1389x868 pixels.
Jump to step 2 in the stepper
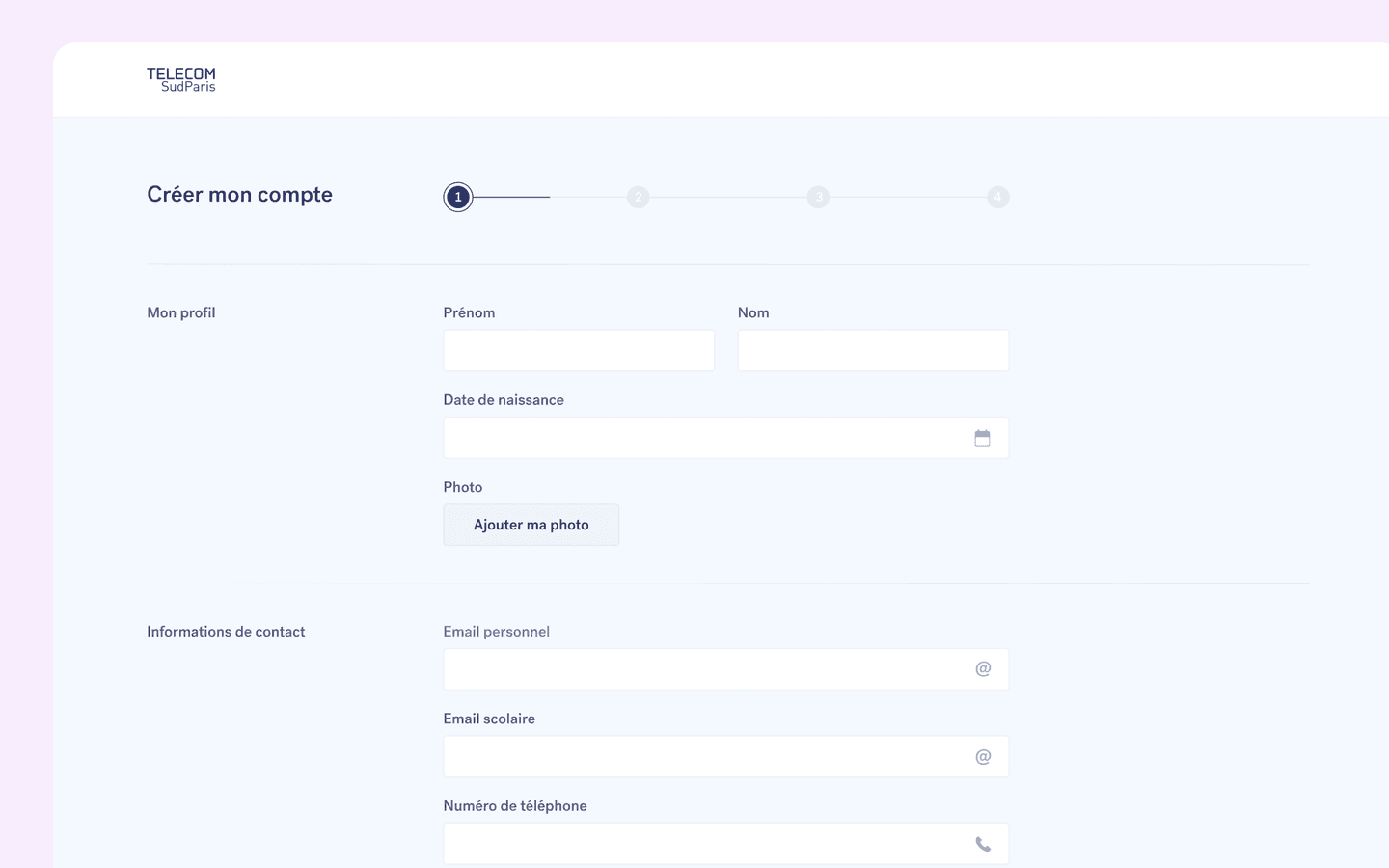click(x=638, y=197)
